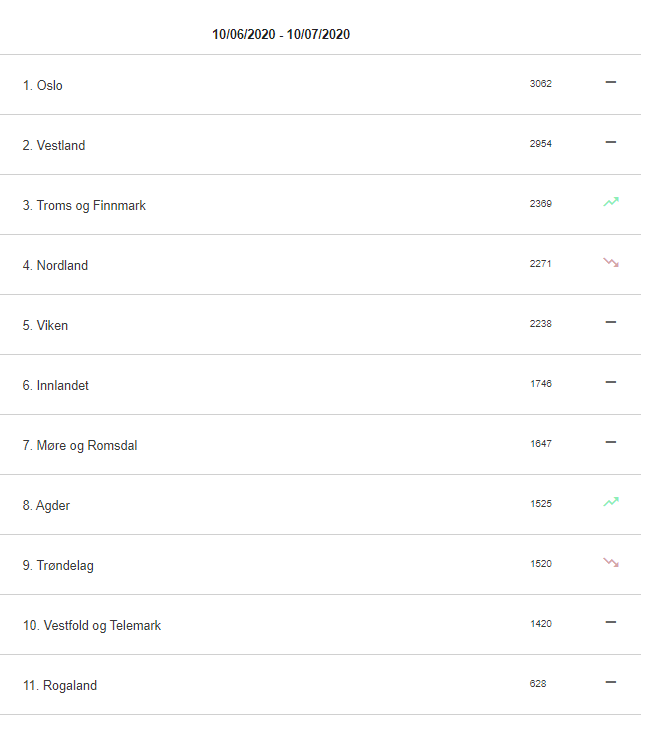Image resolution: width=665 pixels, height=733 pixels.
Task: Click the value 3062 for Oslo
Action: point(541,84)
